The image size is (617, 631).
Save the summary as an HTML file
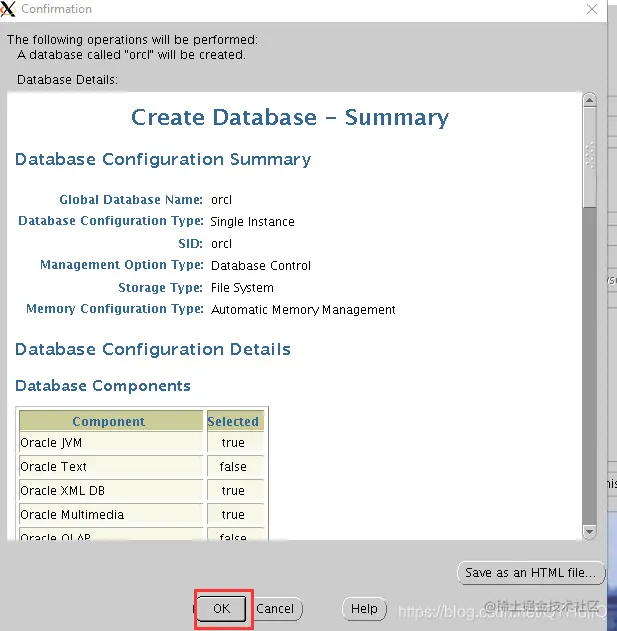click(x=531, y=573)
